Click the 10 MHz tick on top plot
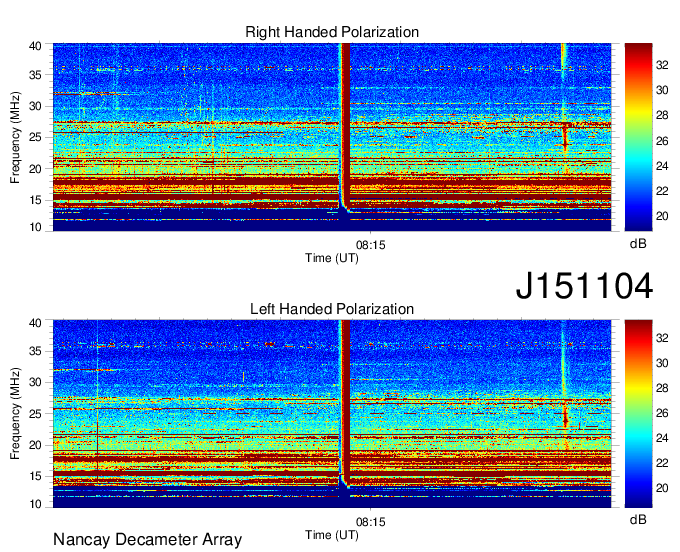680x552 pixels. 35,227
